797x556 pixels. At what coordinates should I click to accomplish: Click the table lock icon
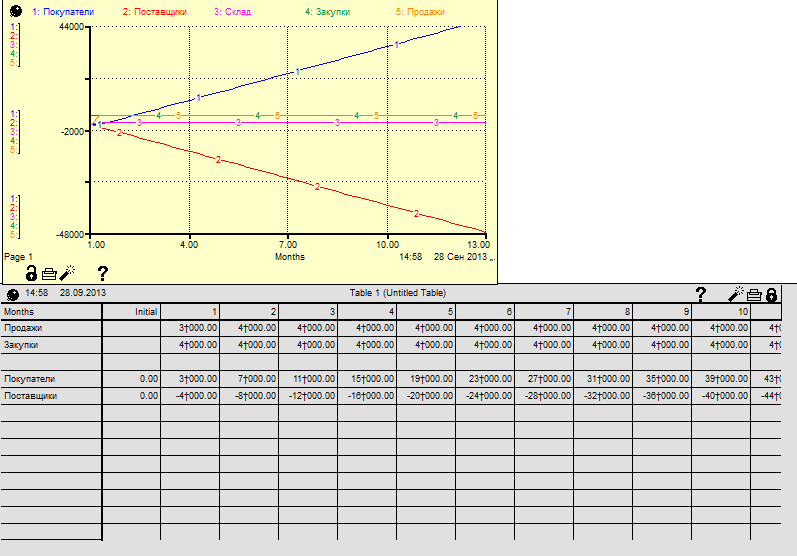pyautogui.click(x=772, y=294)
